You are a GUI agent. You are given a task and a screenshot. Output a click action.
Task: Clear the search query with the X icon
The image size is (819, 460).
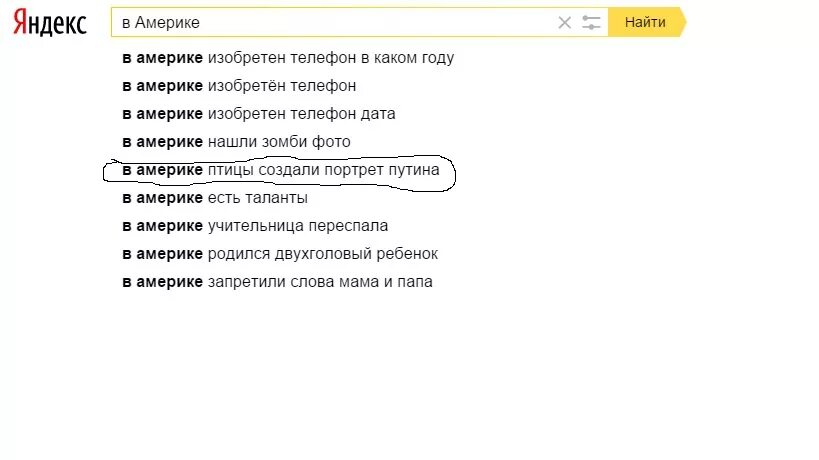[564, 22]
